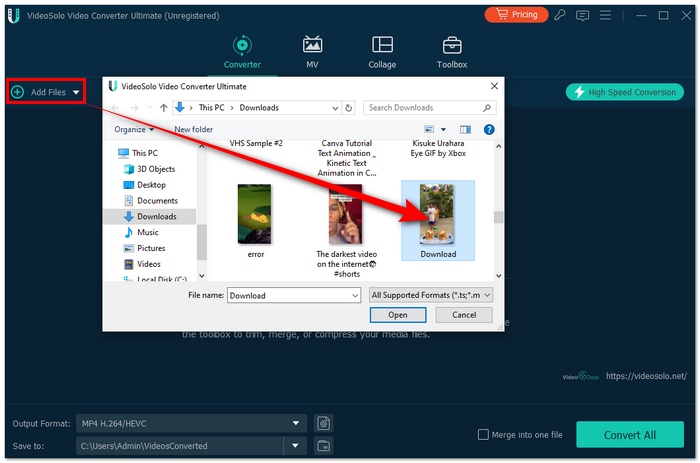Open the Collage tab
This screenshot has width=700, height=463.
click(x=382, y=52)
